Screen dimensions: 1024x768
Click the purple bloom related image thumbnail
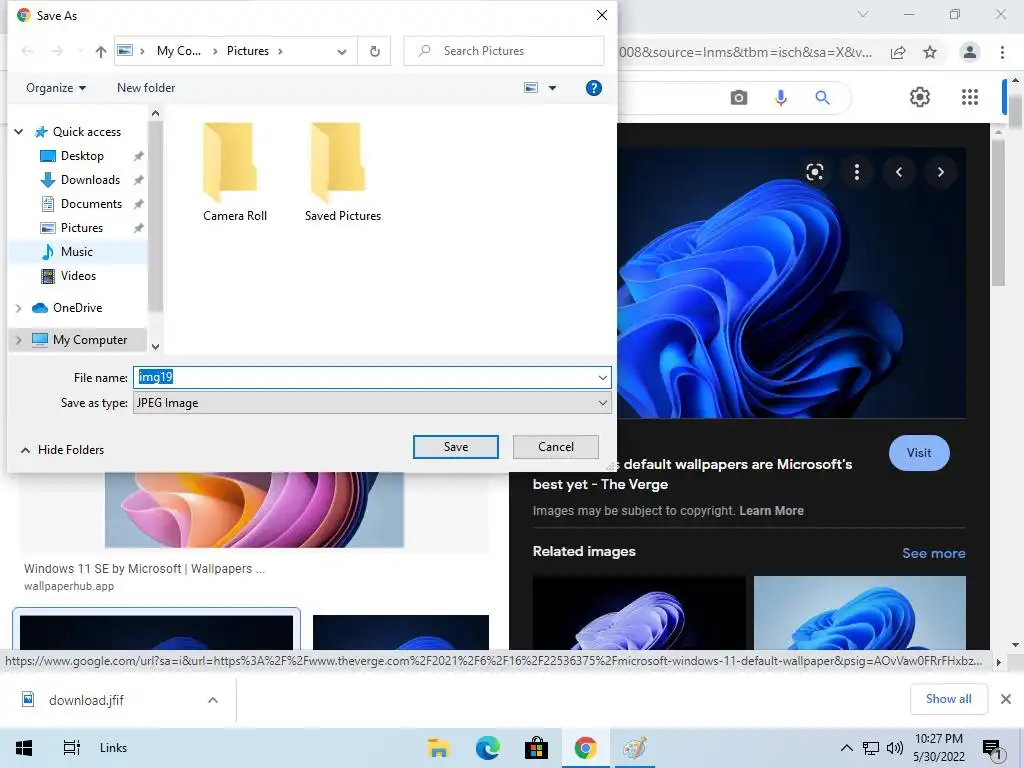pyautogui.click(x=639, y=613)
